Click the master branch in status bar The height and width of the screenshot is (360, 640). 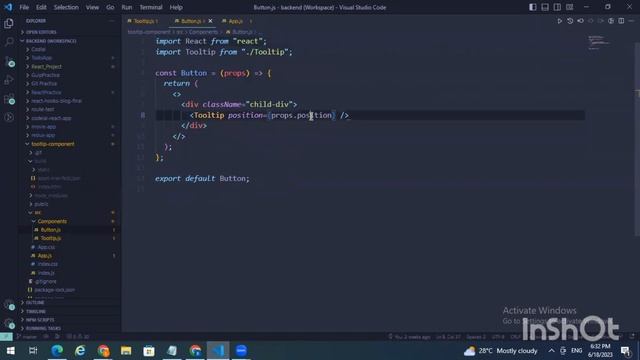(27, 337)
